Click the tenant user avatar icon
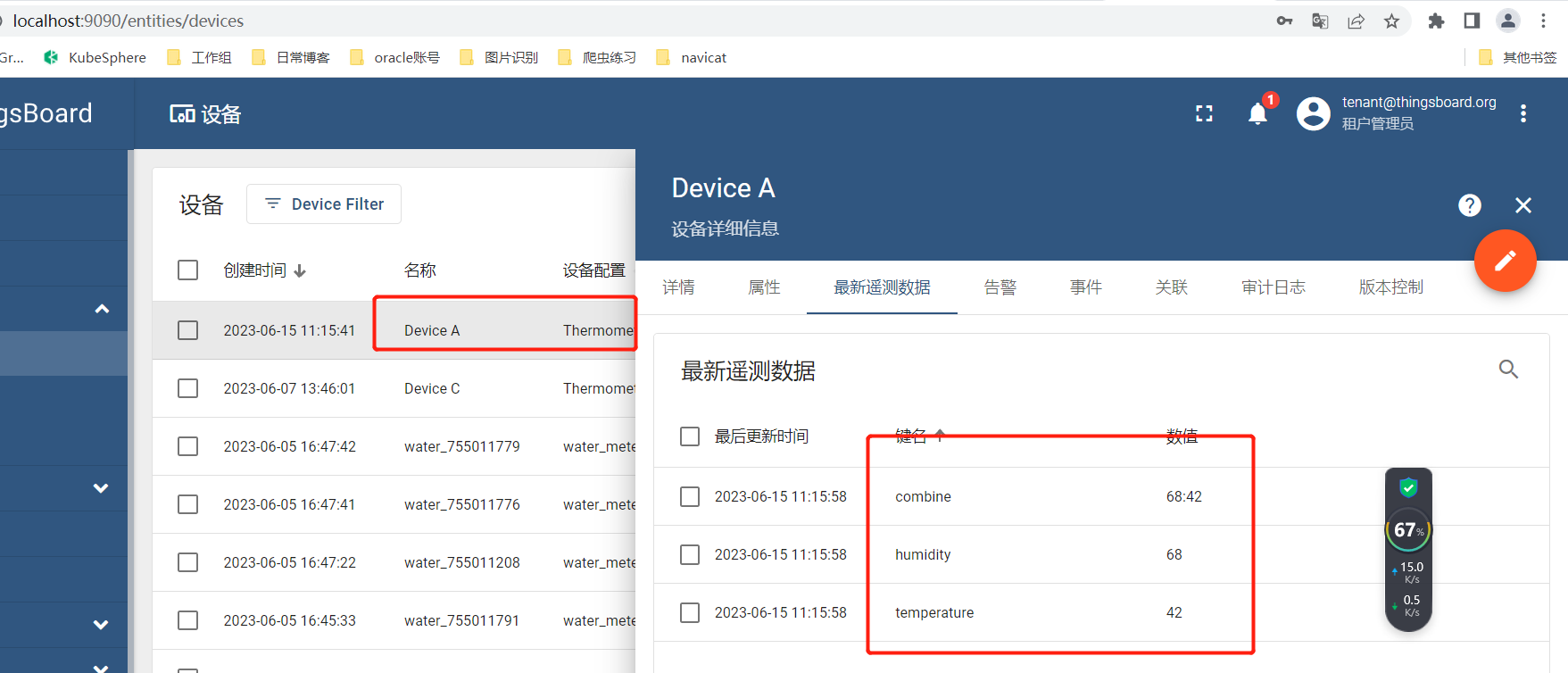 coord(1313,113)
